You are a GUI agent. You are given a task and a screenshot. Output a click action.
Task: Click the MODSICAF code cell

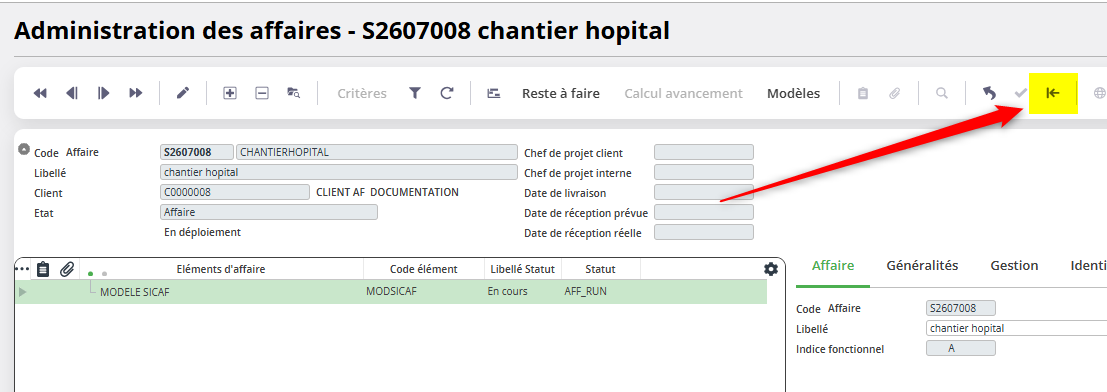point(392,292)
